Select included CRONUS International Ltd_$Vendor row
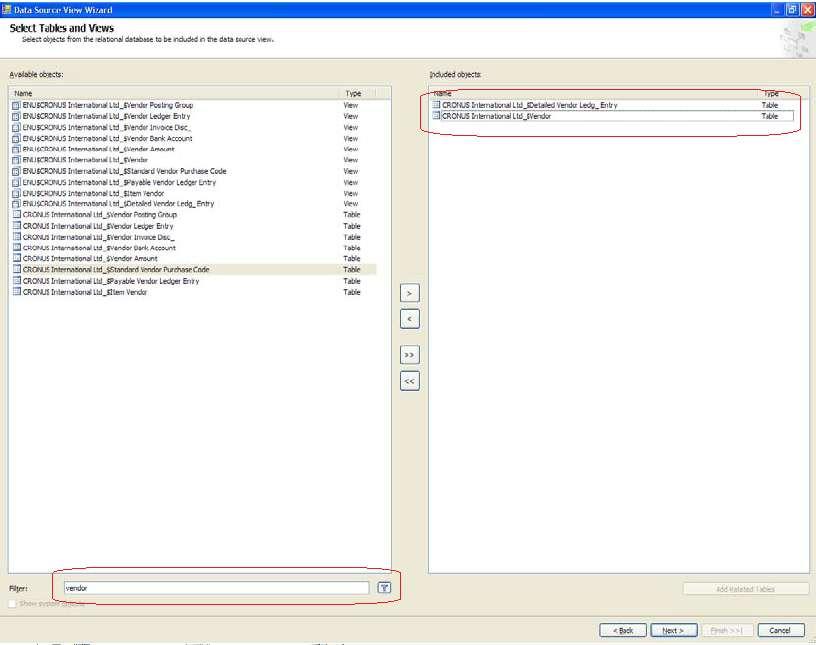 point(613,116)
